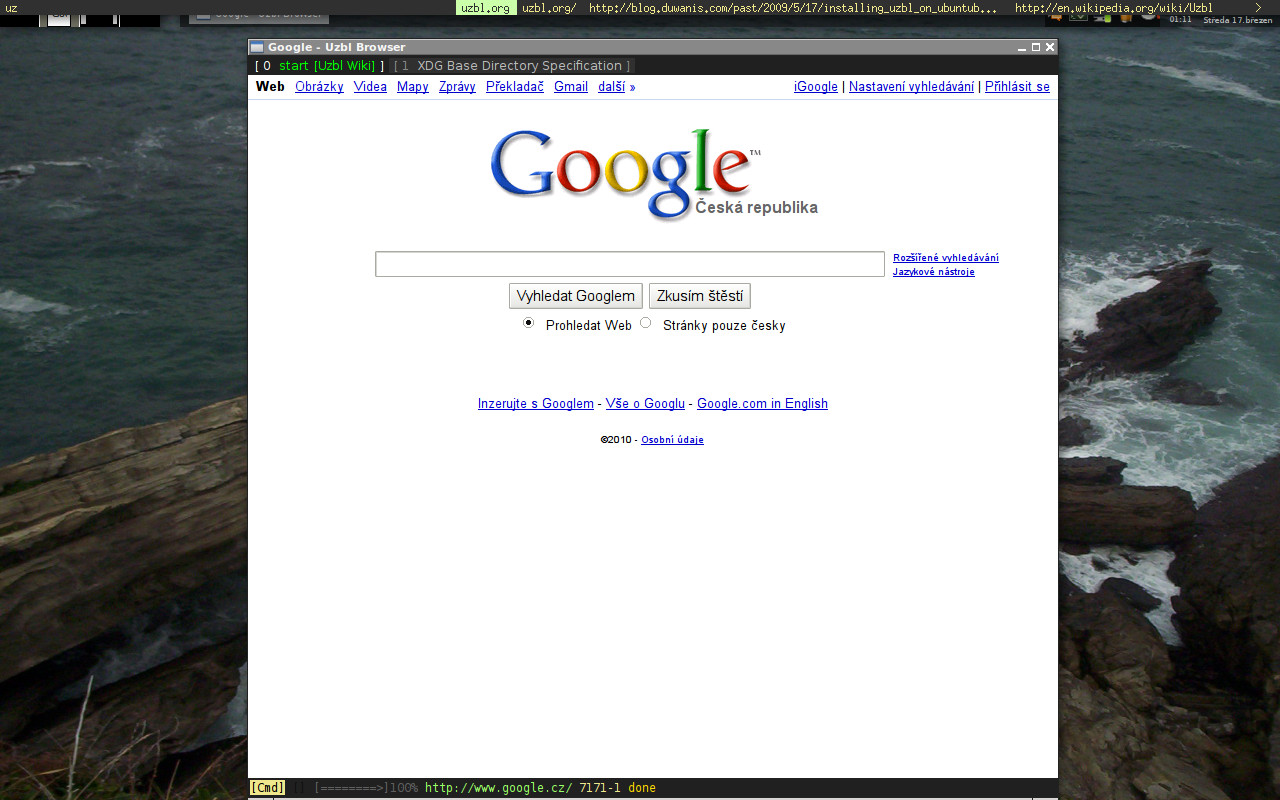This screenshot has width=1280, height=800.
Task: Click the dmenu right-arrow overflow indicator
Action: pyautogui.click(x=1258, y=8)
